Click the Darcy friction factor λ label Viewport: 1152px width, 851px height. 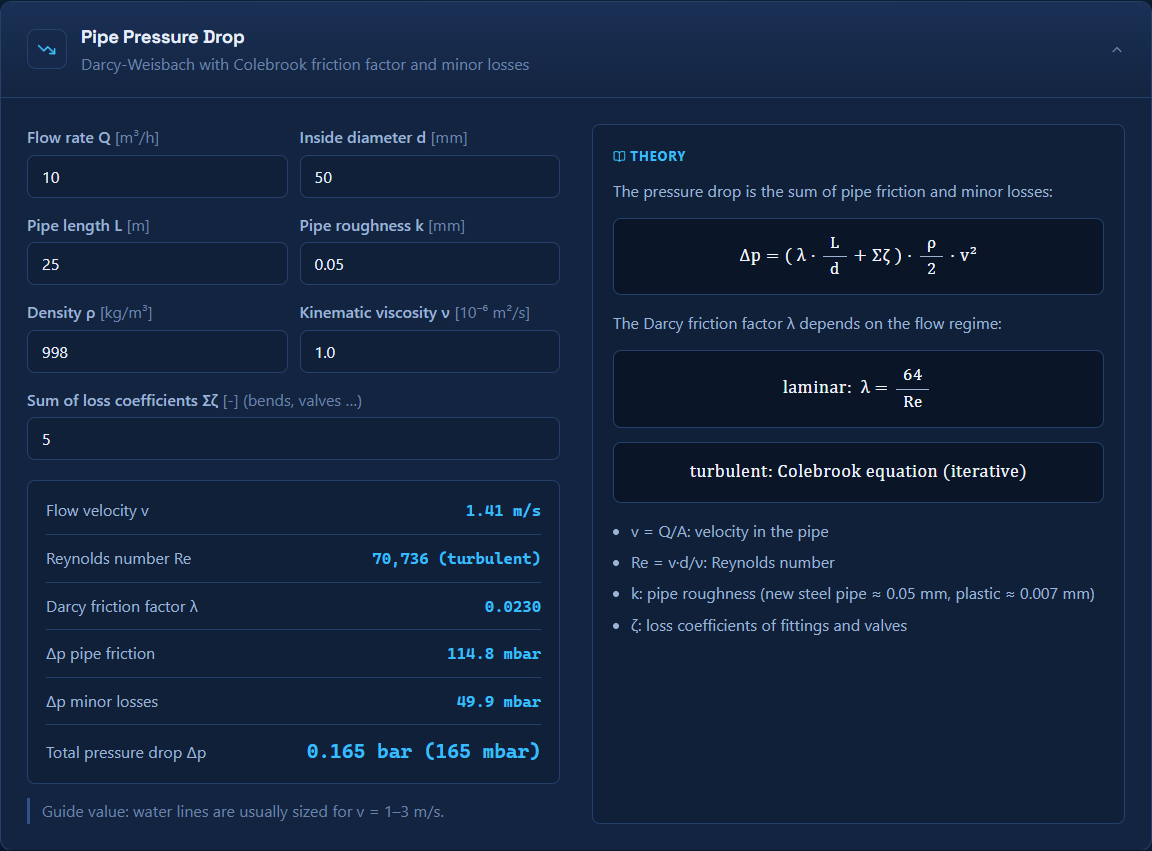point(122,606)
